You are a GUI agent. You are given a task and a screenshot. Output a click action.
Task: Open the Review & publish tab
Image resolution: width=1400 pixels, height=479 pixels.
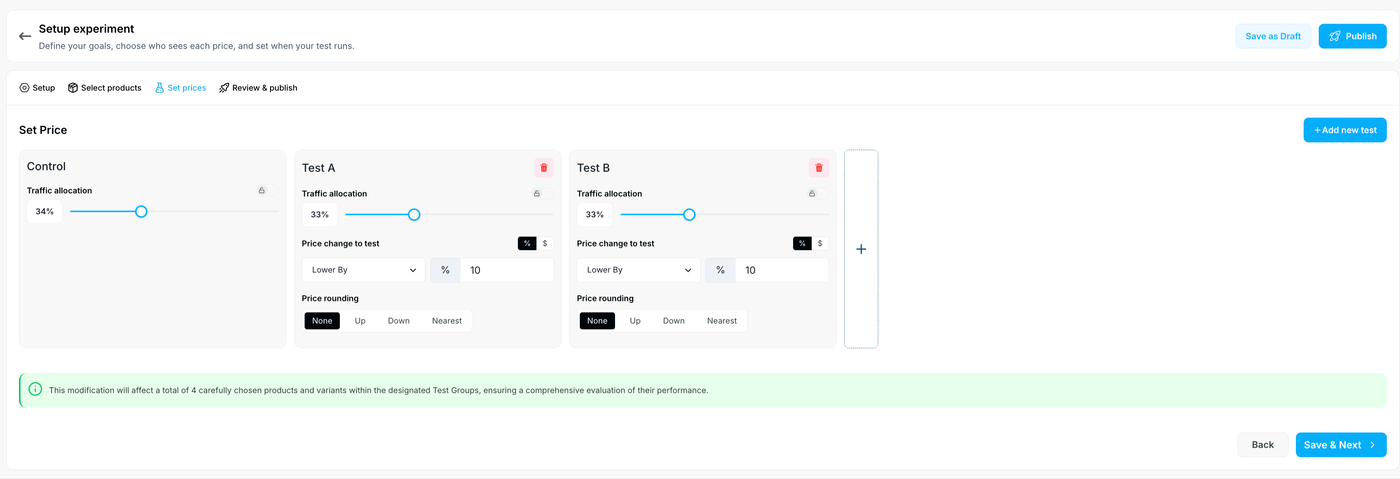[x=258, y=88]
